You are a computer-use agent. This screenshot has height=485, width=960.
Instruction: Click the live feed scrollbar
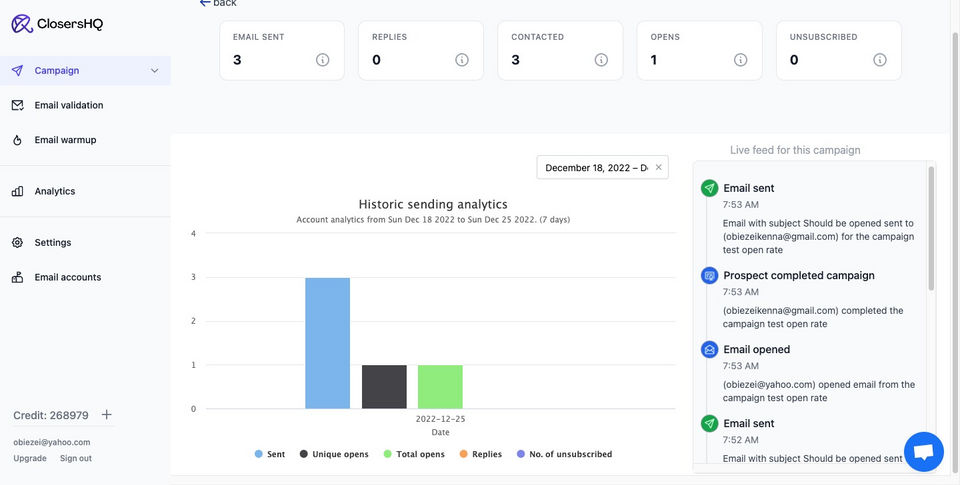tap(931, 228)
